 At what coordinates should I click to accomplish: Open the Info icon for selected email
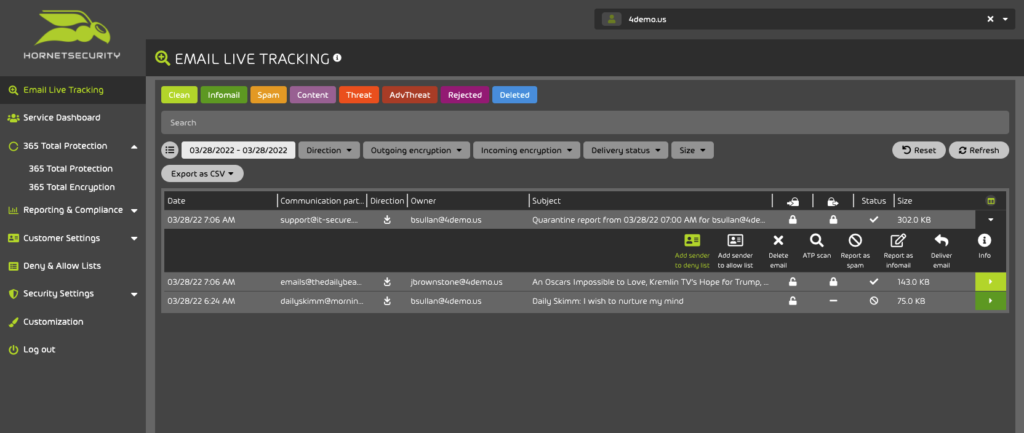pos(984,240)
